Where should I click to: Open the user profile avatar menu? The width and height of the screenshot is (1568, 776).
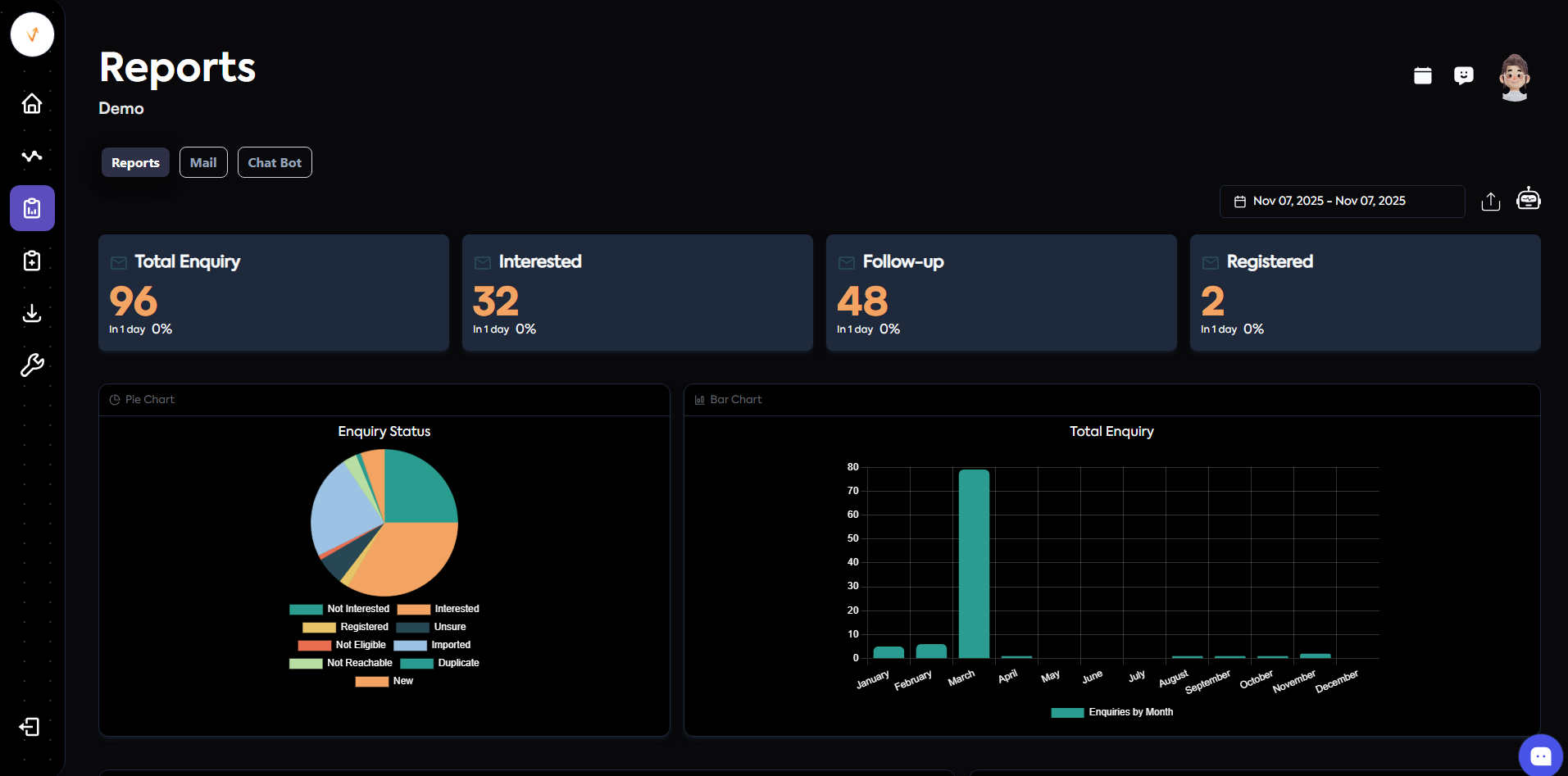coord(1514,78)
